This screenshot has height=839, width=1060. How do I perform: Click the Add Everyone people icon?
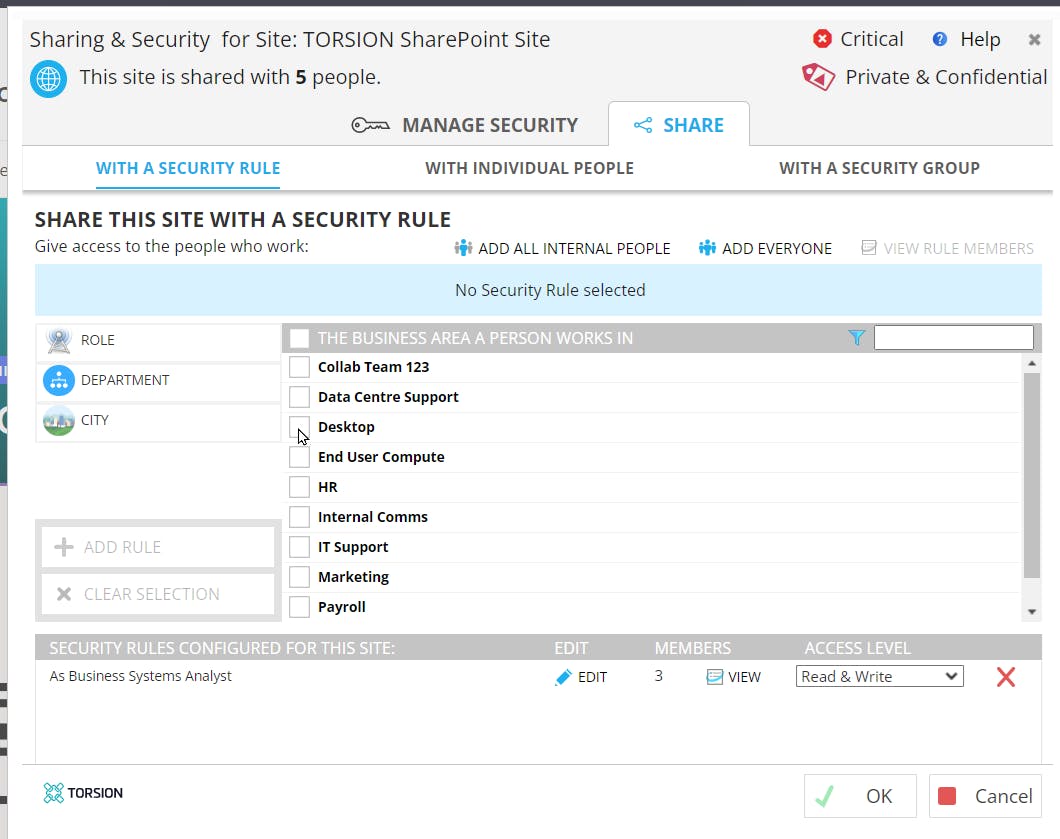click(x=707, y=248)
